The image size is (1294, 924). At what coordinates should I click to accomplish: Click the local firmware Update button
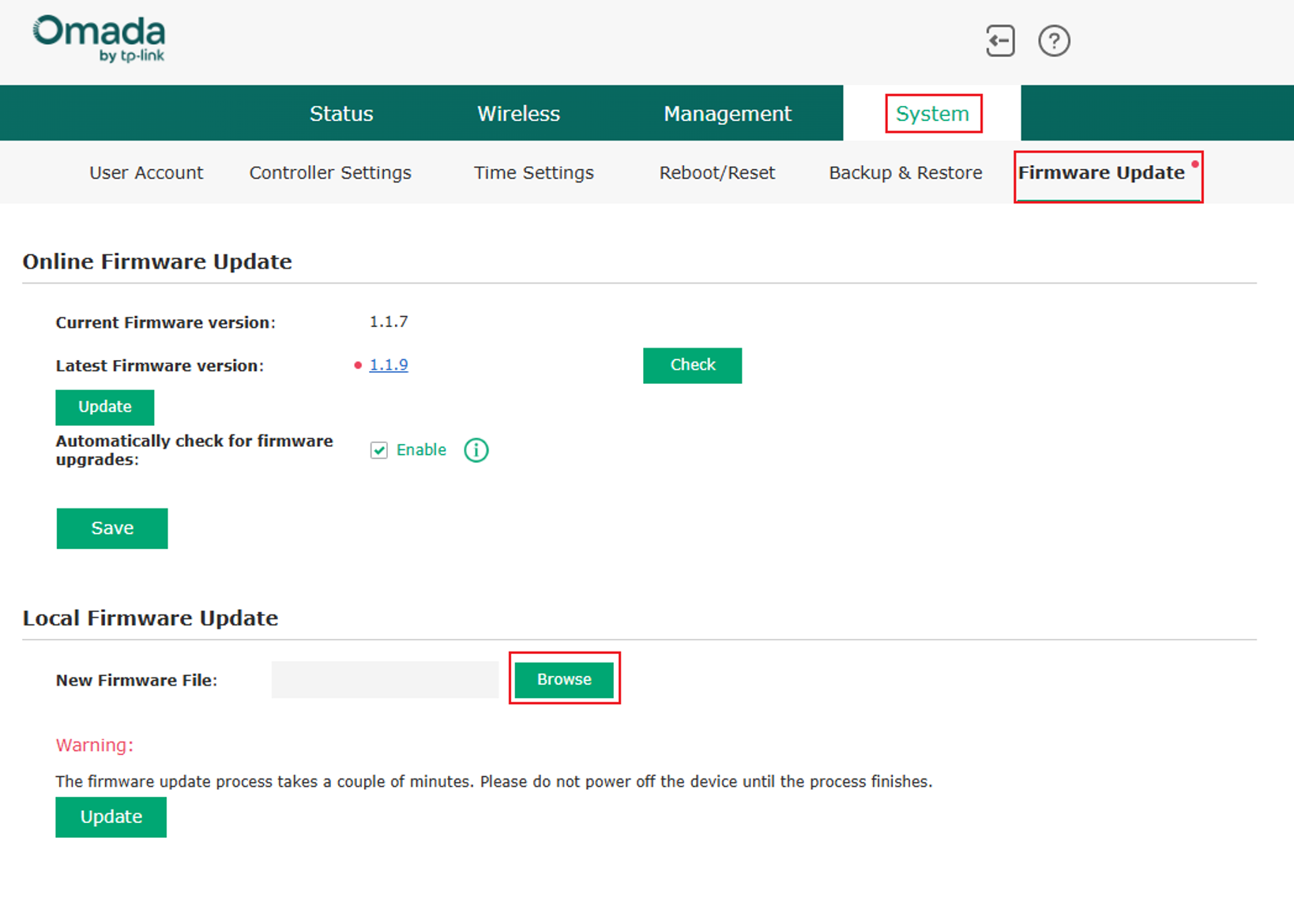tap(111, 817)
